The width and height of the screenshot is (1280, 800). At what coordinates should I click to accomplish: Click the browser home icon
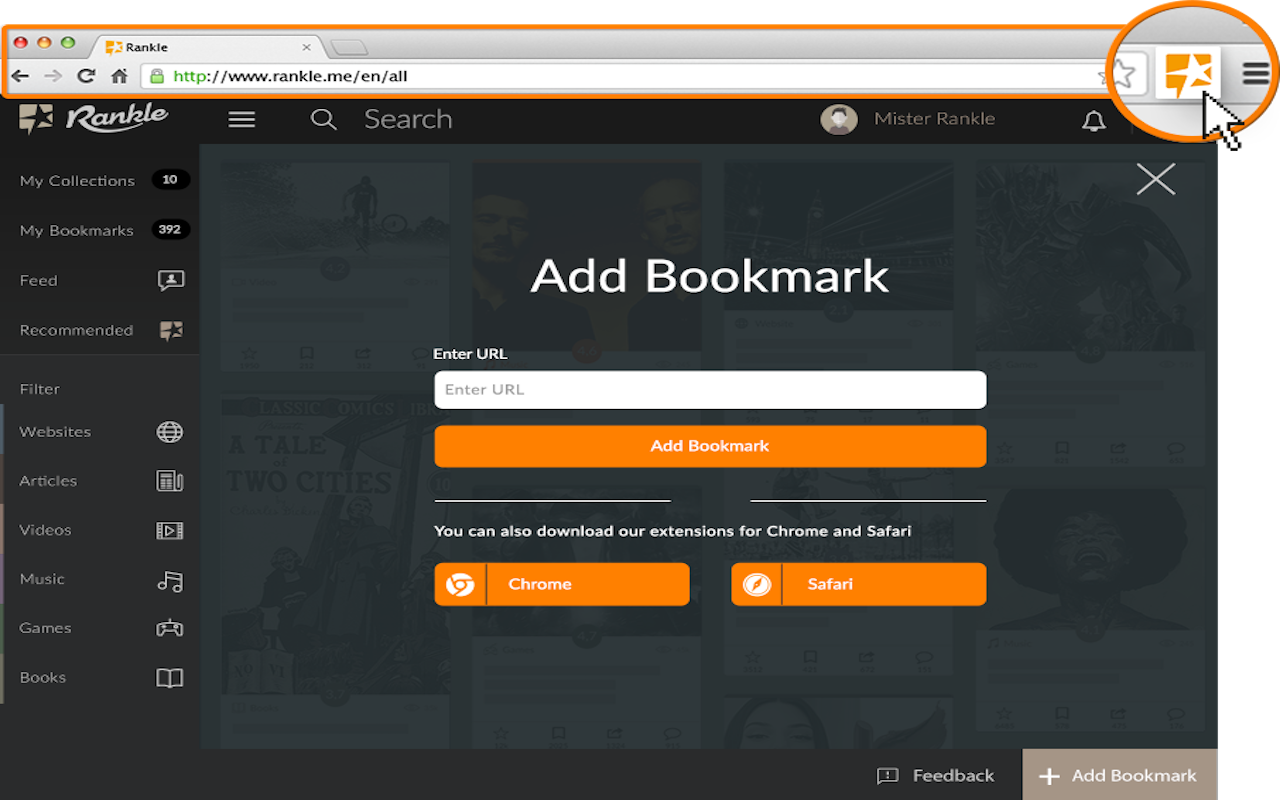click(x=119, y=76)
